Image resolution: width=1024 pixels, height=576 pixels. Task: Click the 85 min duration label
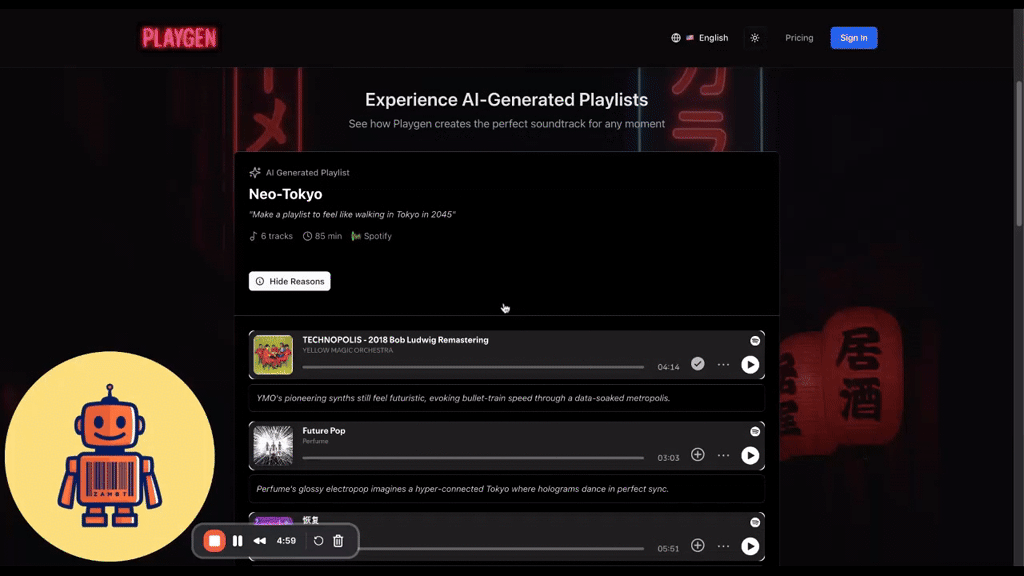[322, 236]
